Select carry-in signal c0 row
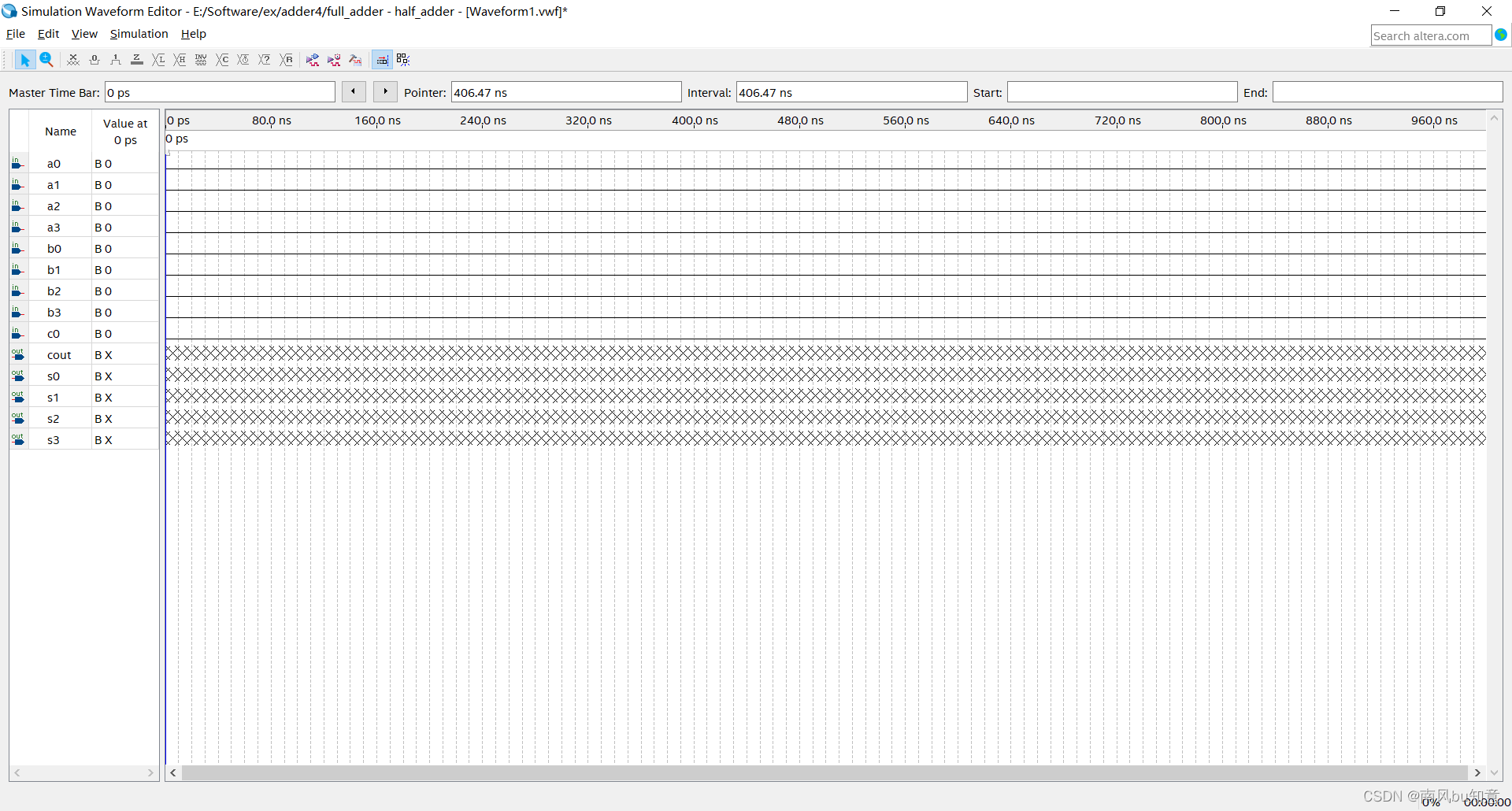The width and height of the screenshot is (1512, 811). 84,334
